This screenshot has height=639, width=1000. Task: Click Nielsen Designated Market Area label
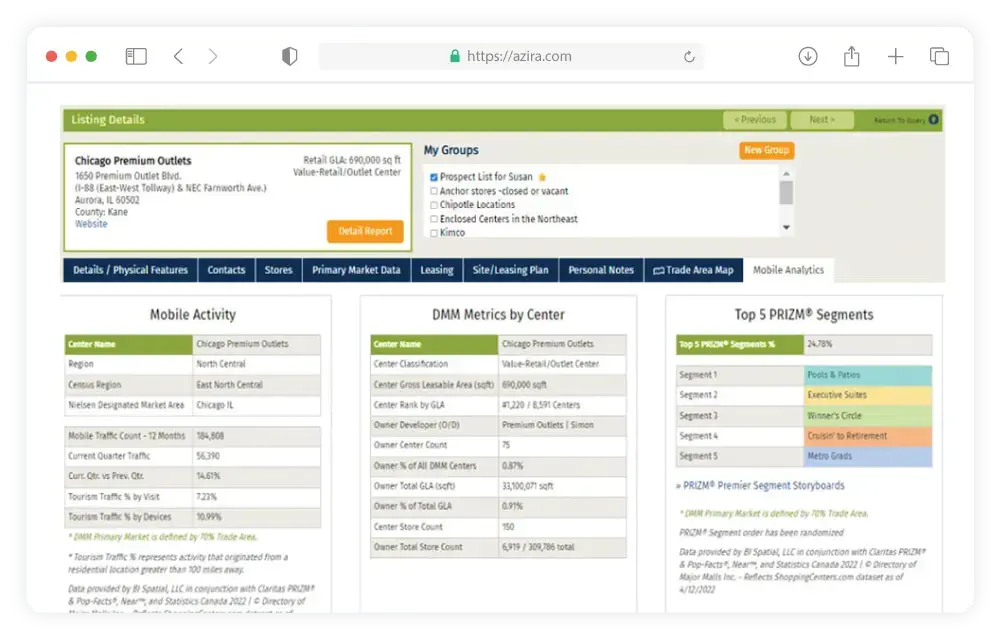point(126,405)
